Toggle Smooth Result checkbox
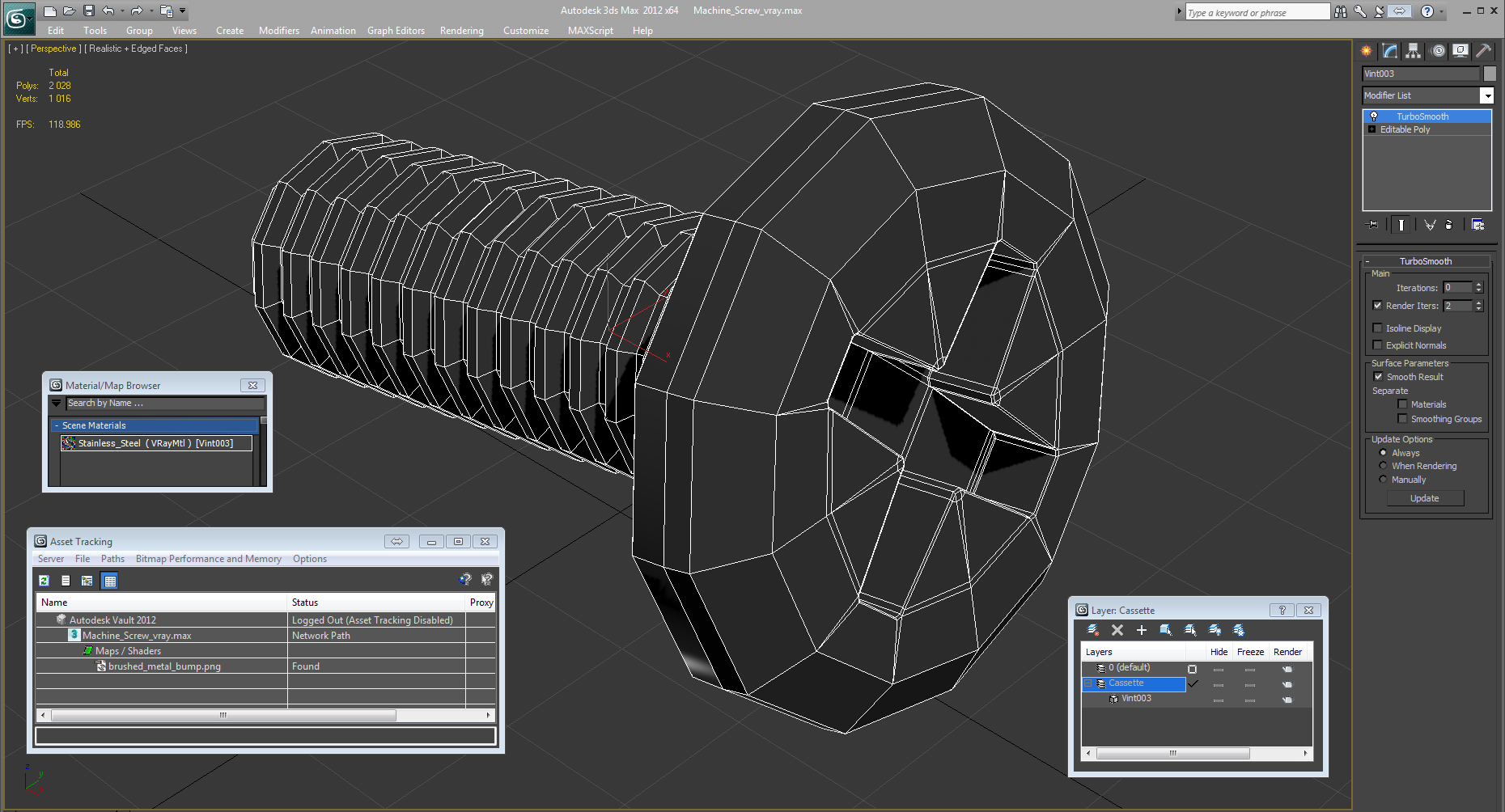Image resolution: width=1505 pixels, height=812 pixels. [1378, 377]
